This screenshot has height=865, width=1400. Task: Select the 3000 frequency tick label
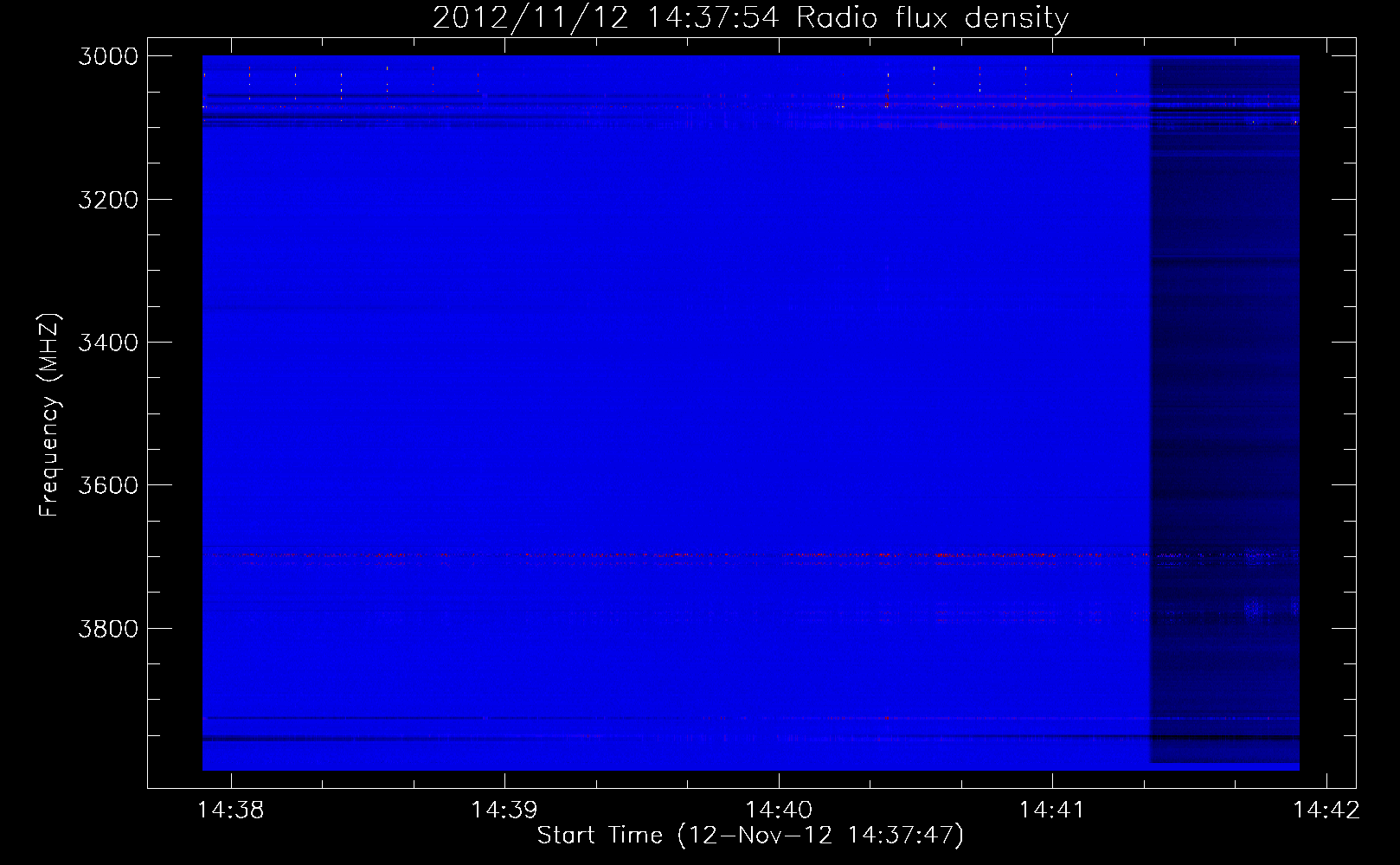108,56
